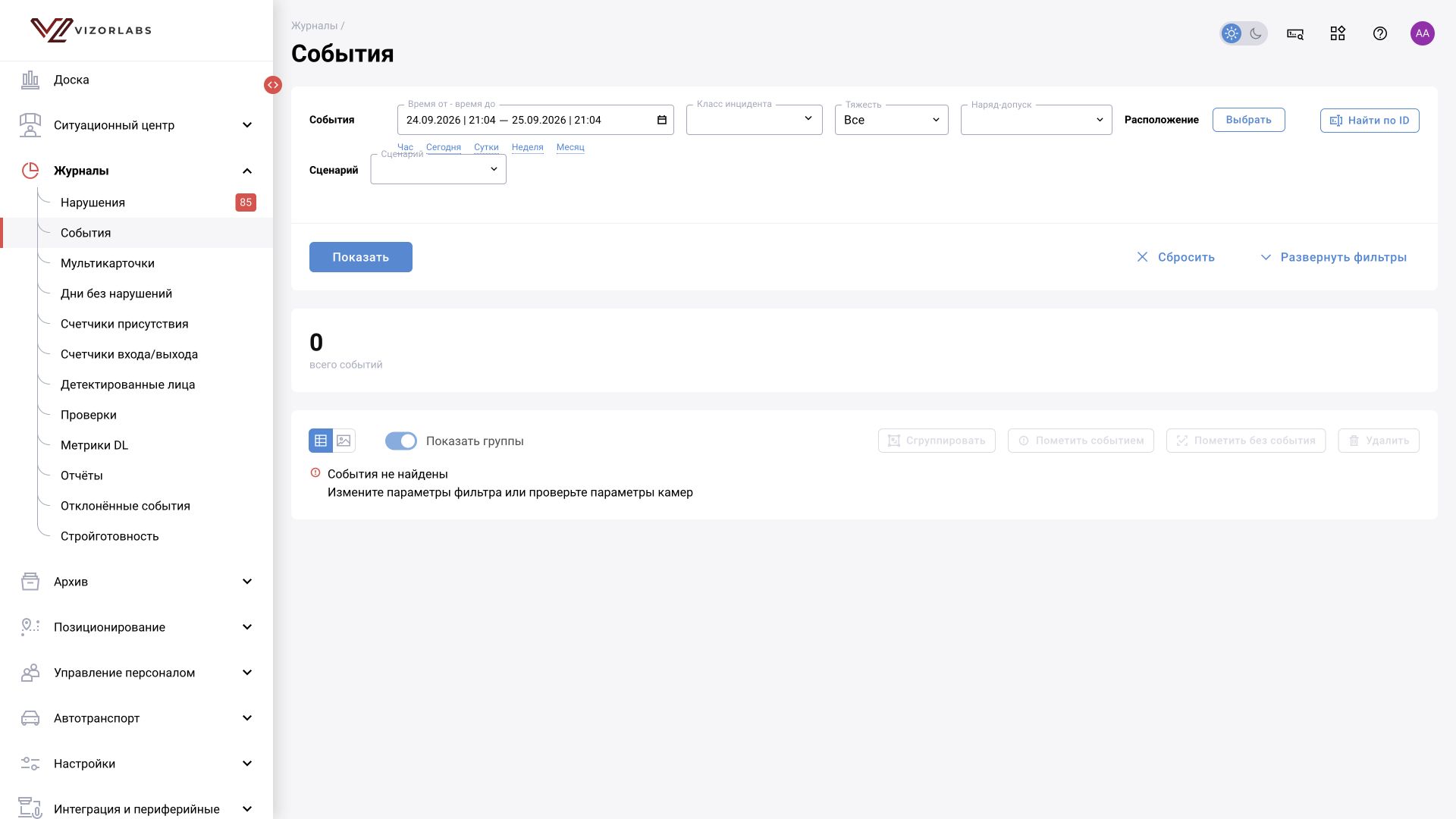Expand Развернуть фильтры
This screenshot has height=819, width=1456.
(1334, 257)
